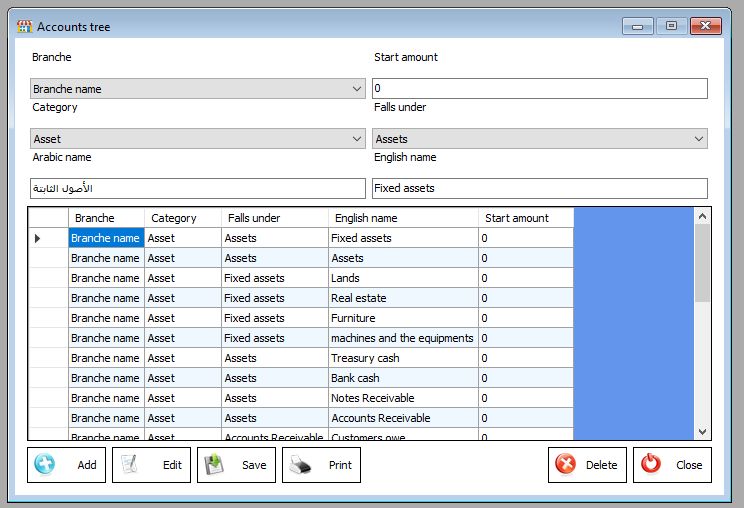The width and height of the screenshot is (744, 508).
Task: Click the table's vertical scrollbar thumb
Action: [x=702, y=263]
